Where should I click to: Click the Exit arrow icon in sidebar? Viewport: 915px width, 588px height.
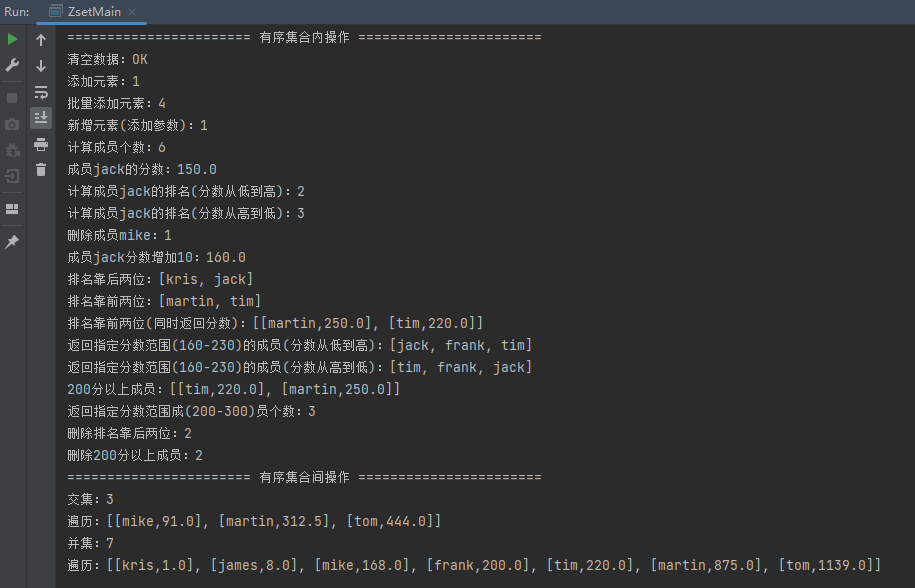click(x=12, y=176)
